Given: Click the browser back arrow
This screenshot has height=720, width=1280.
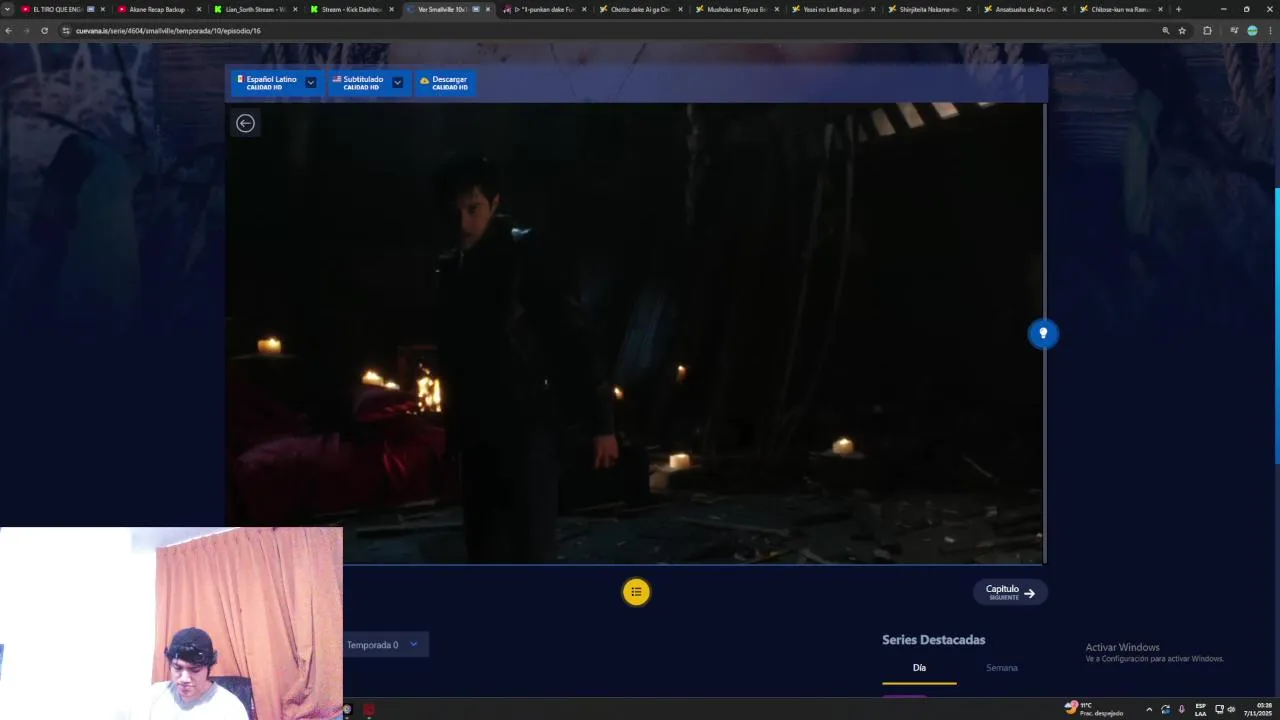Looking at the screenshot, I should (x=9, y=31).
